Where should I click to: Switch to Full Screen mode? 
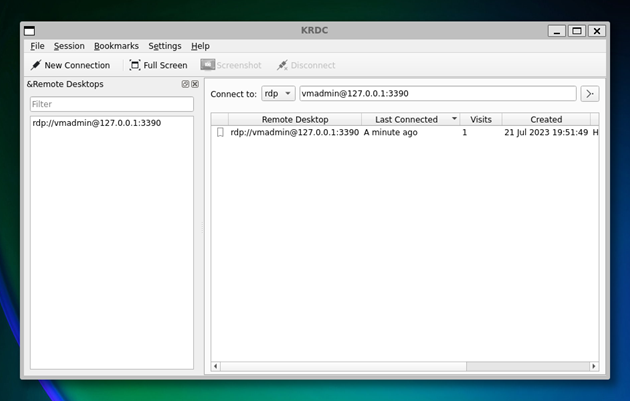point(158,65)
